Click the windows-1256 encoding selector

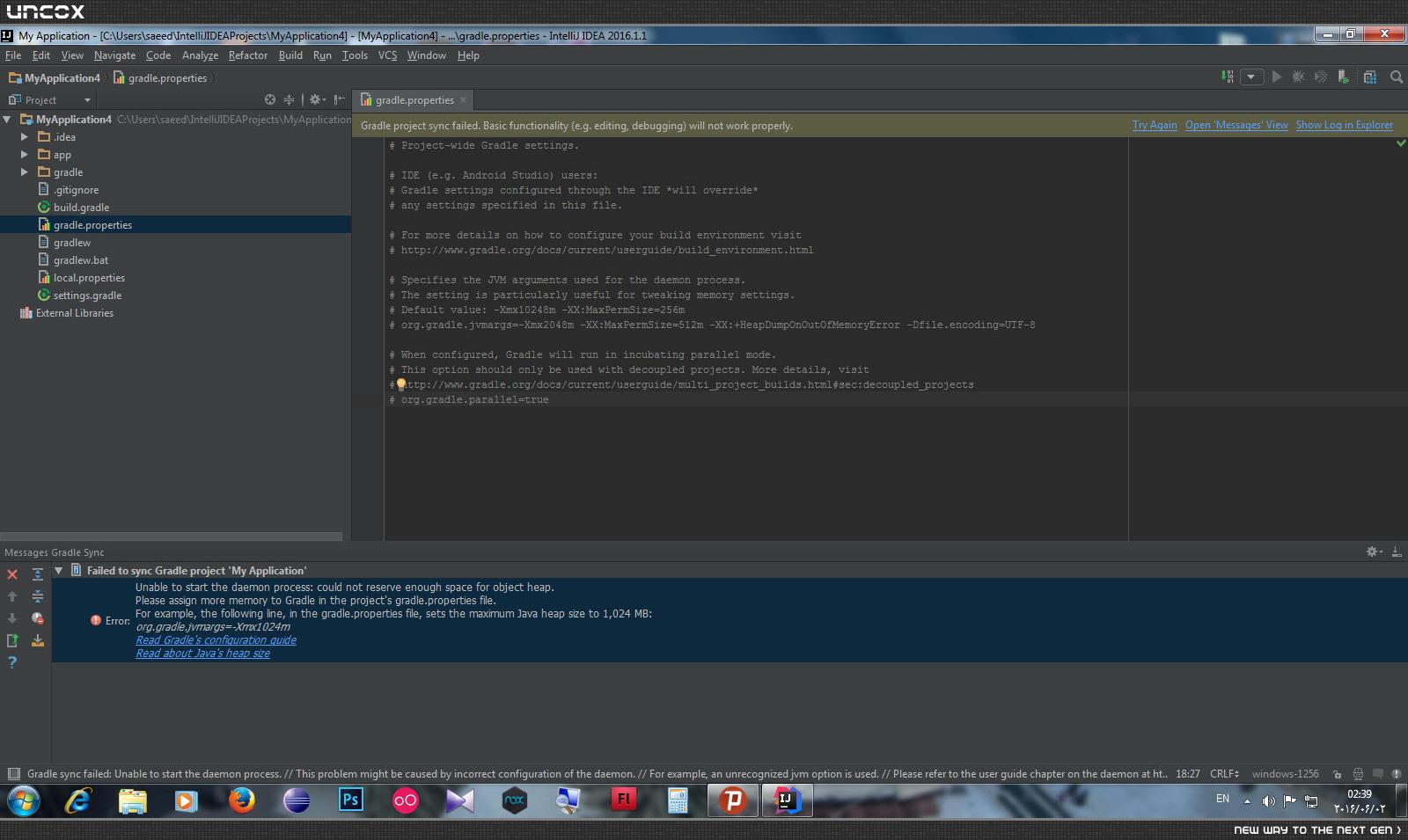[x=1285, y=774]
